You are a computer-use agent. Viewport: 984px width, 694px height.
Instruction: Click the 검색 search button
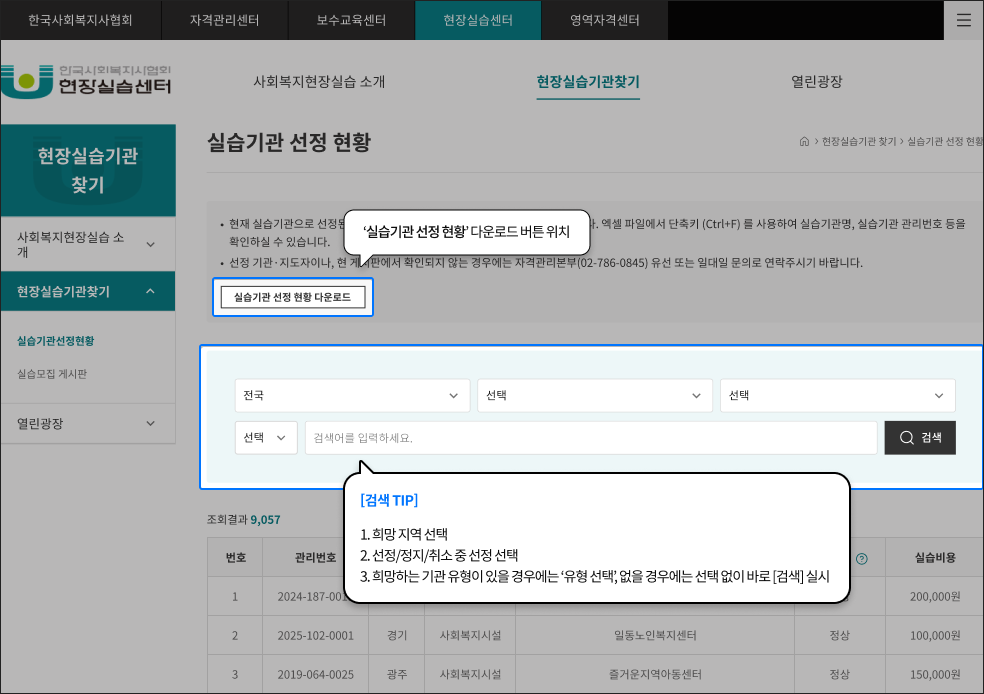click(919, 438)
